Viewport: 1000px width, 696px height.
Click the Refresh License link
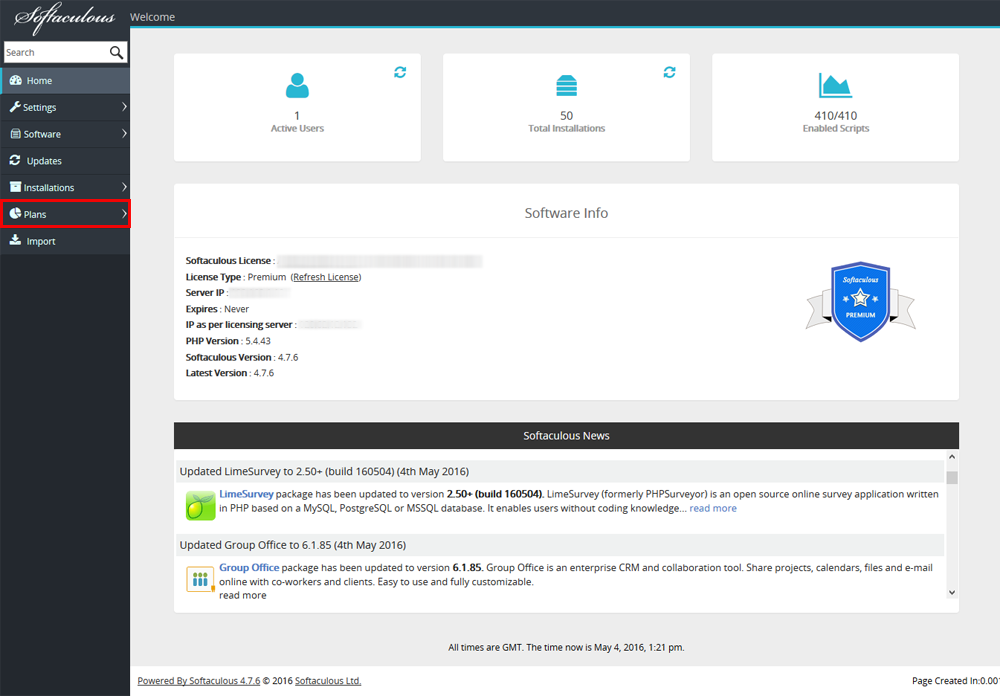326,277
